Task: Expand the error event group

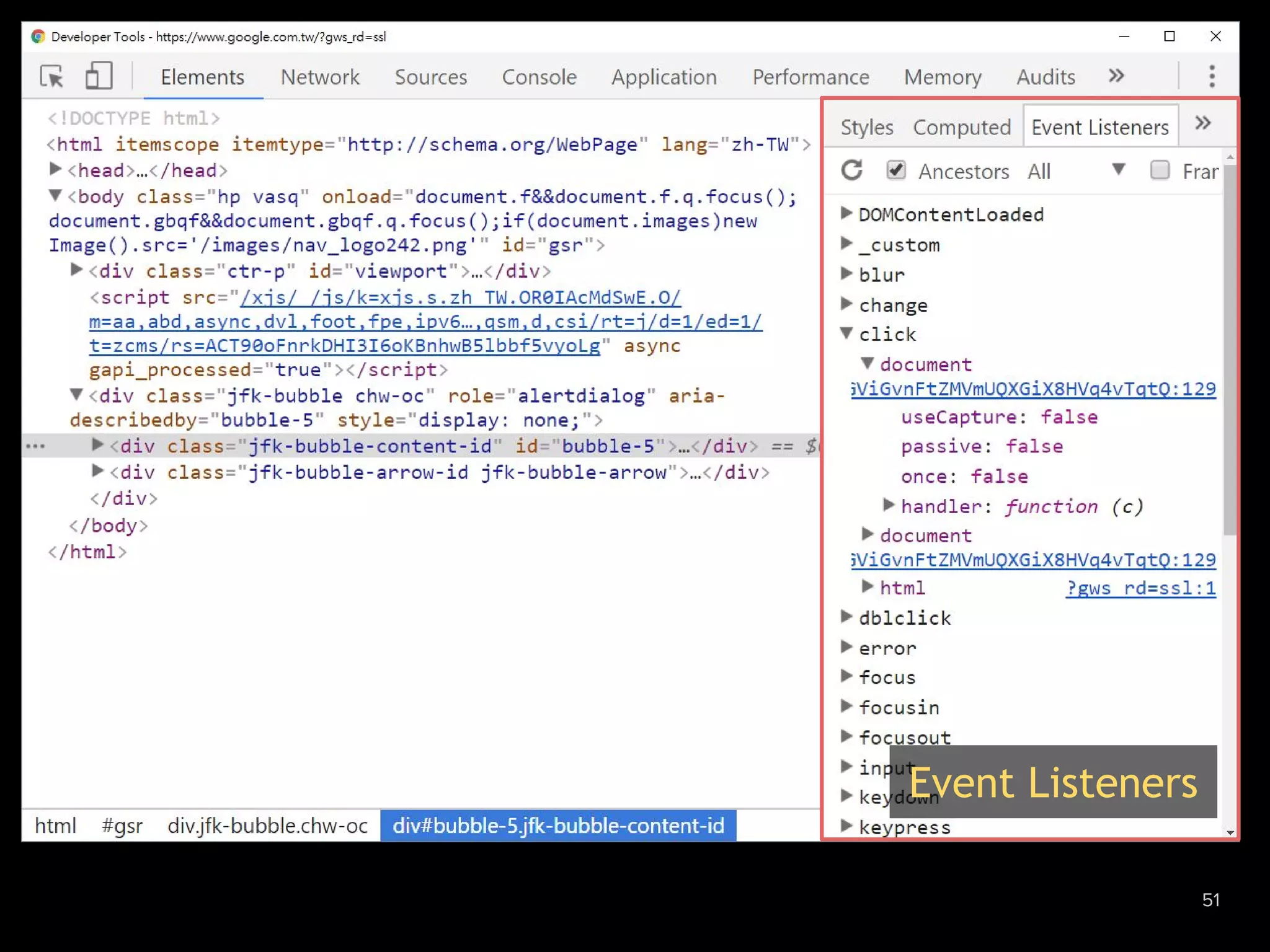Action: point(846,646)
